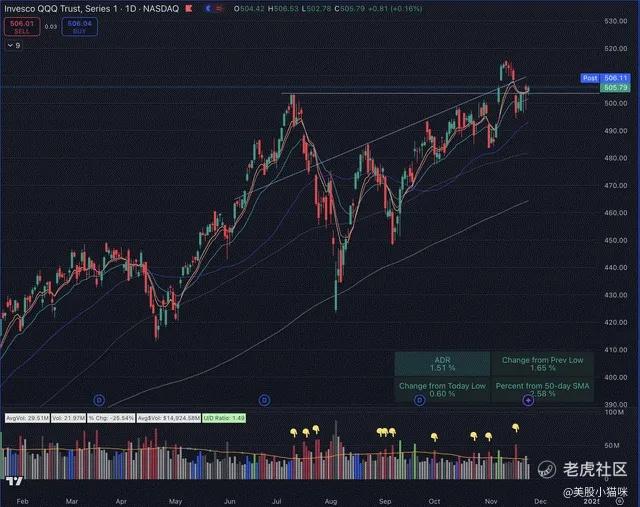
Task: Click the red lines icon beside the moon icon
Action: point(219,9)
